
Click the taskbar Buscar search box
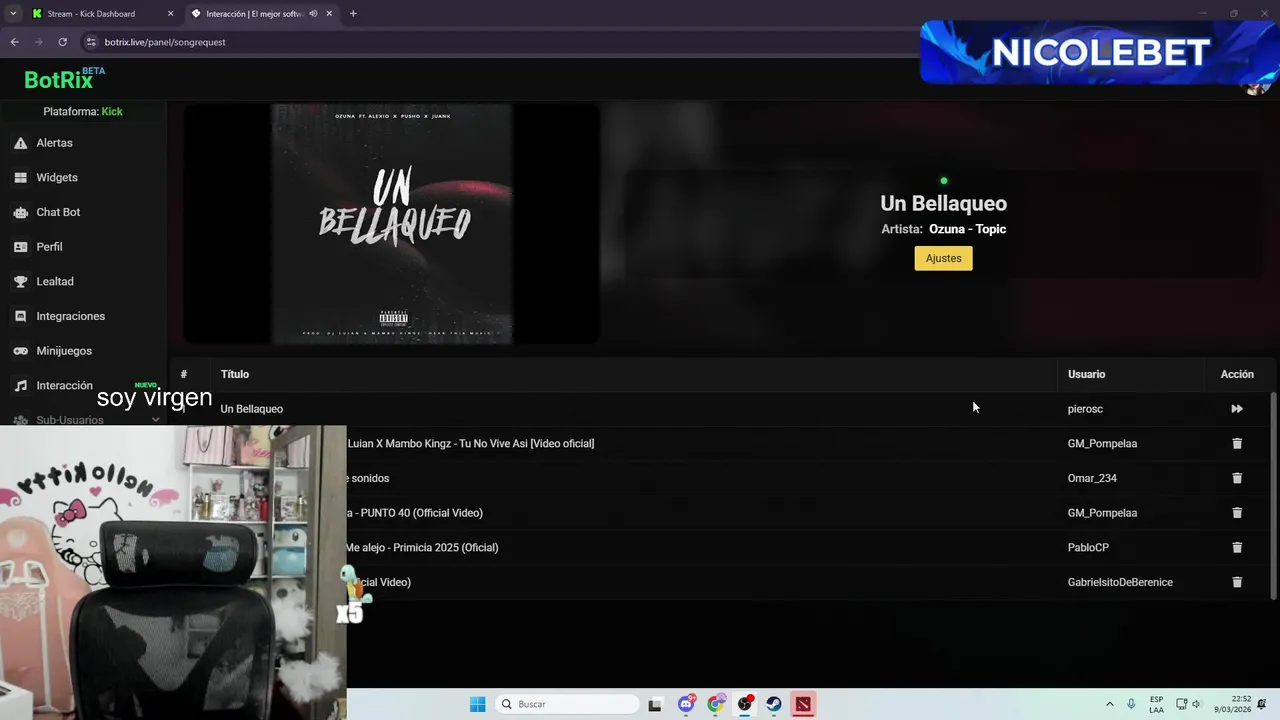[x=567, y=704]
